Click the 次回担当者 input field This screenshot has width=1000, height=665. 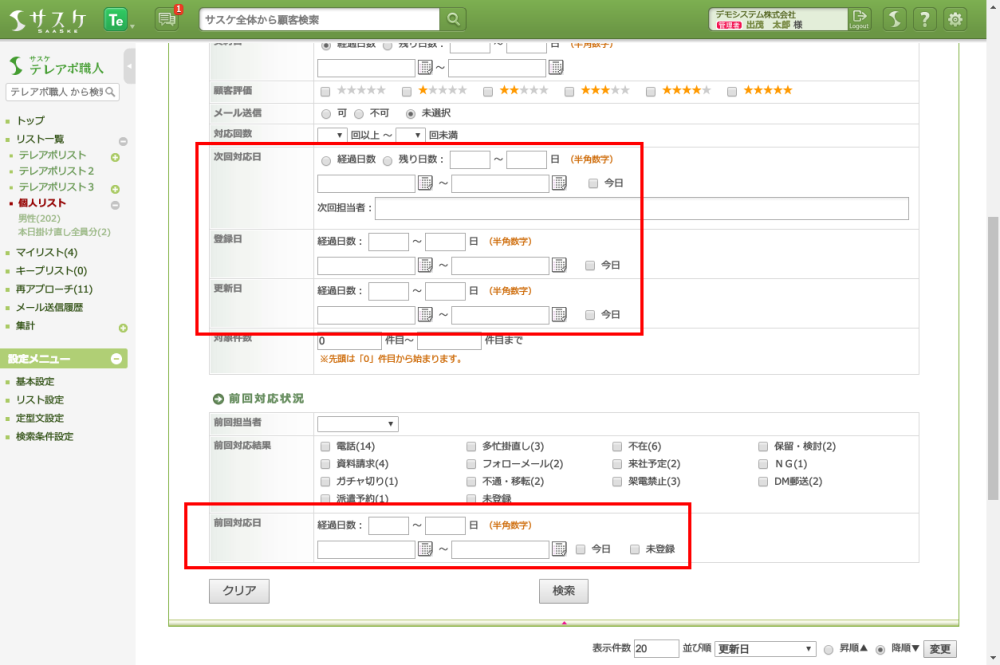641,208
